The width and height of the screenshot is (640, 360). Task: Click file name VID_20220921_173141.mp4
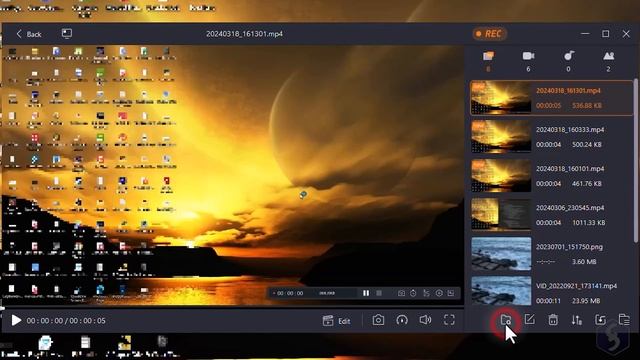576,286
